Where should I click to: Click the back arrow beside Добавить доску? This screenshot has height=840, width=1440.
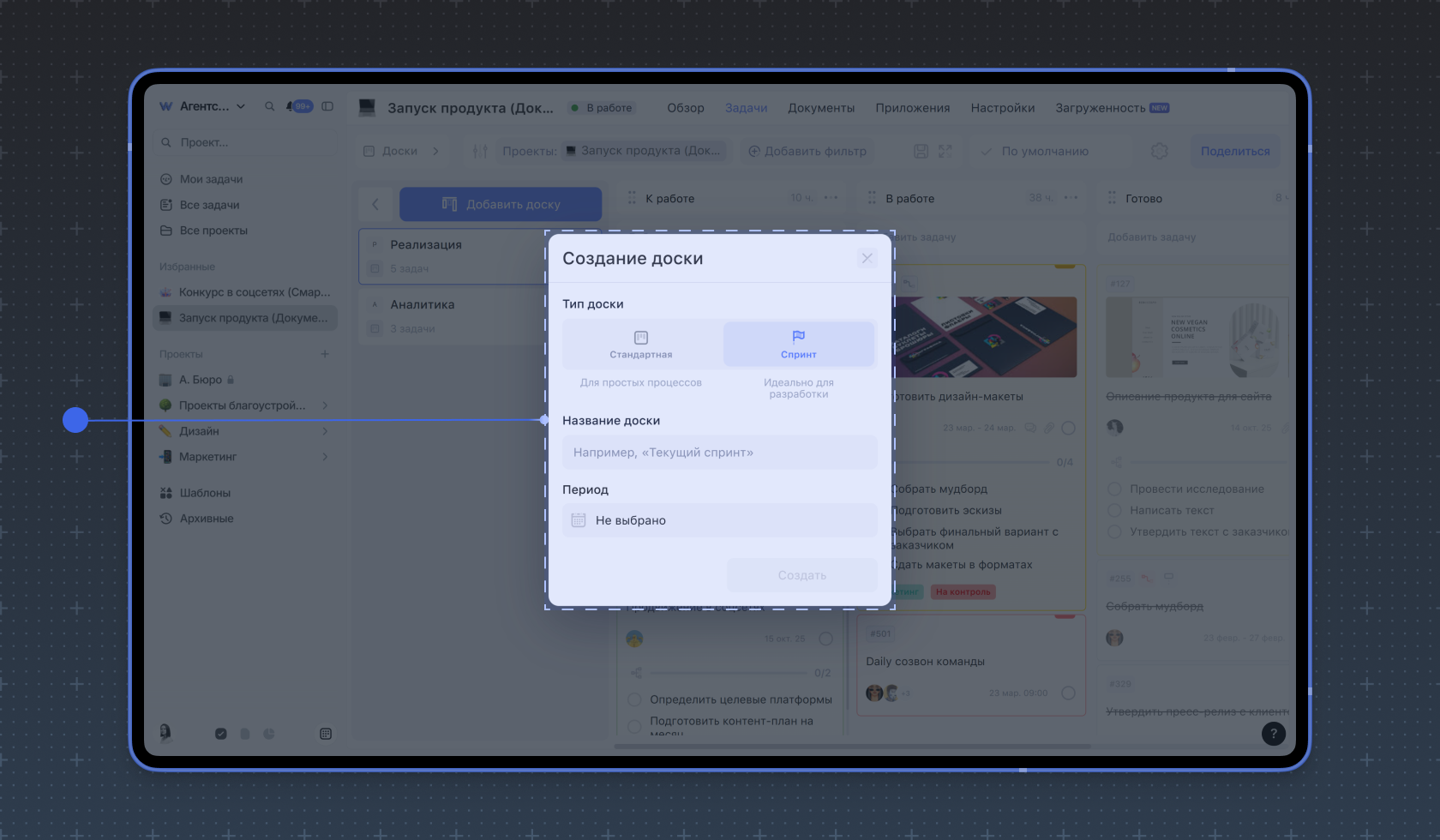point(375,204)
